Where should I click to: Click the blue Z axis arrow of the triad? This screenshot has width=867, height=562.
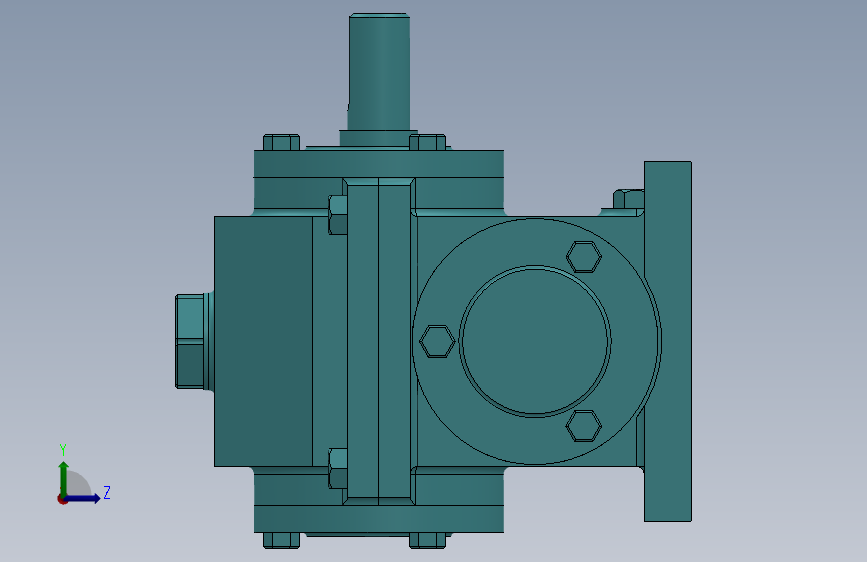click(84, 498)
